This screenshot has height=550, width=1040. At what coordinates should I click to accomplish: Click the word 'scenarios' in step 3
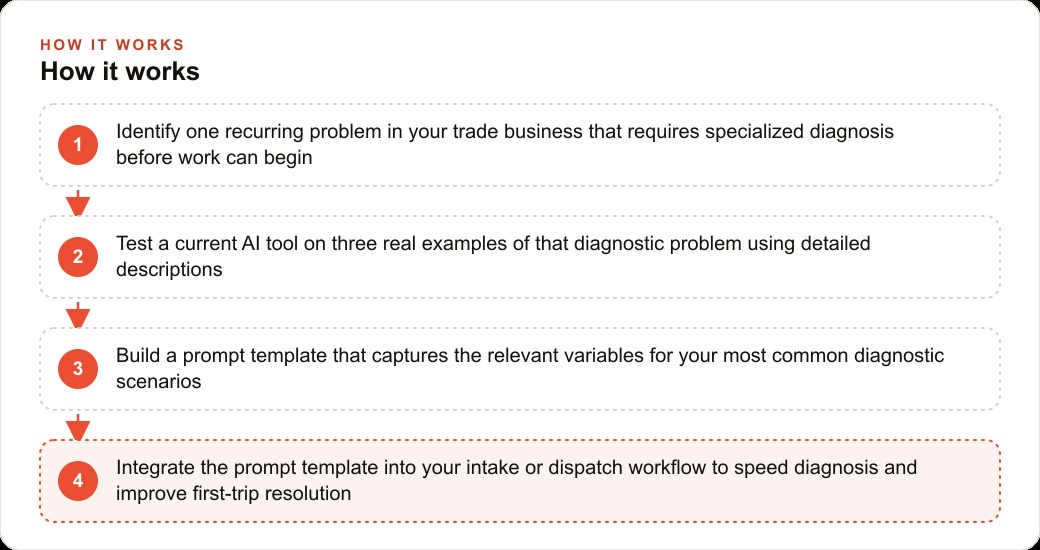click(x=159, y=382)
